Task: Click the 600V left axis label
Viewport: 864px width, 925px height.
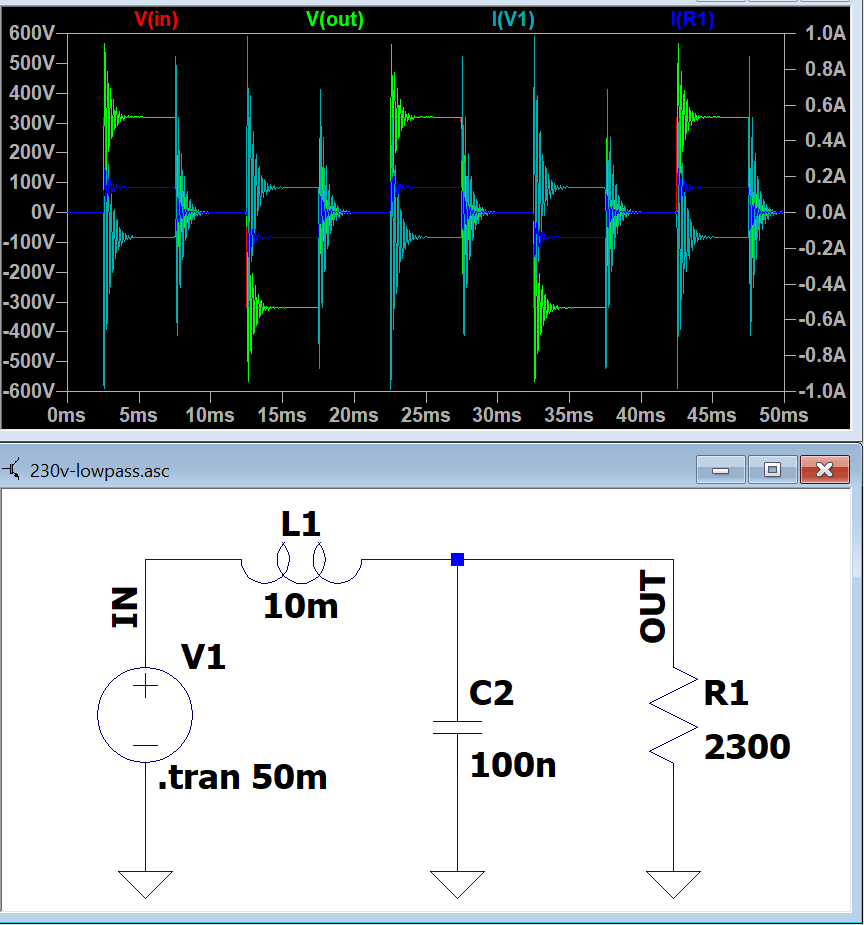Action: coord(32,33)
